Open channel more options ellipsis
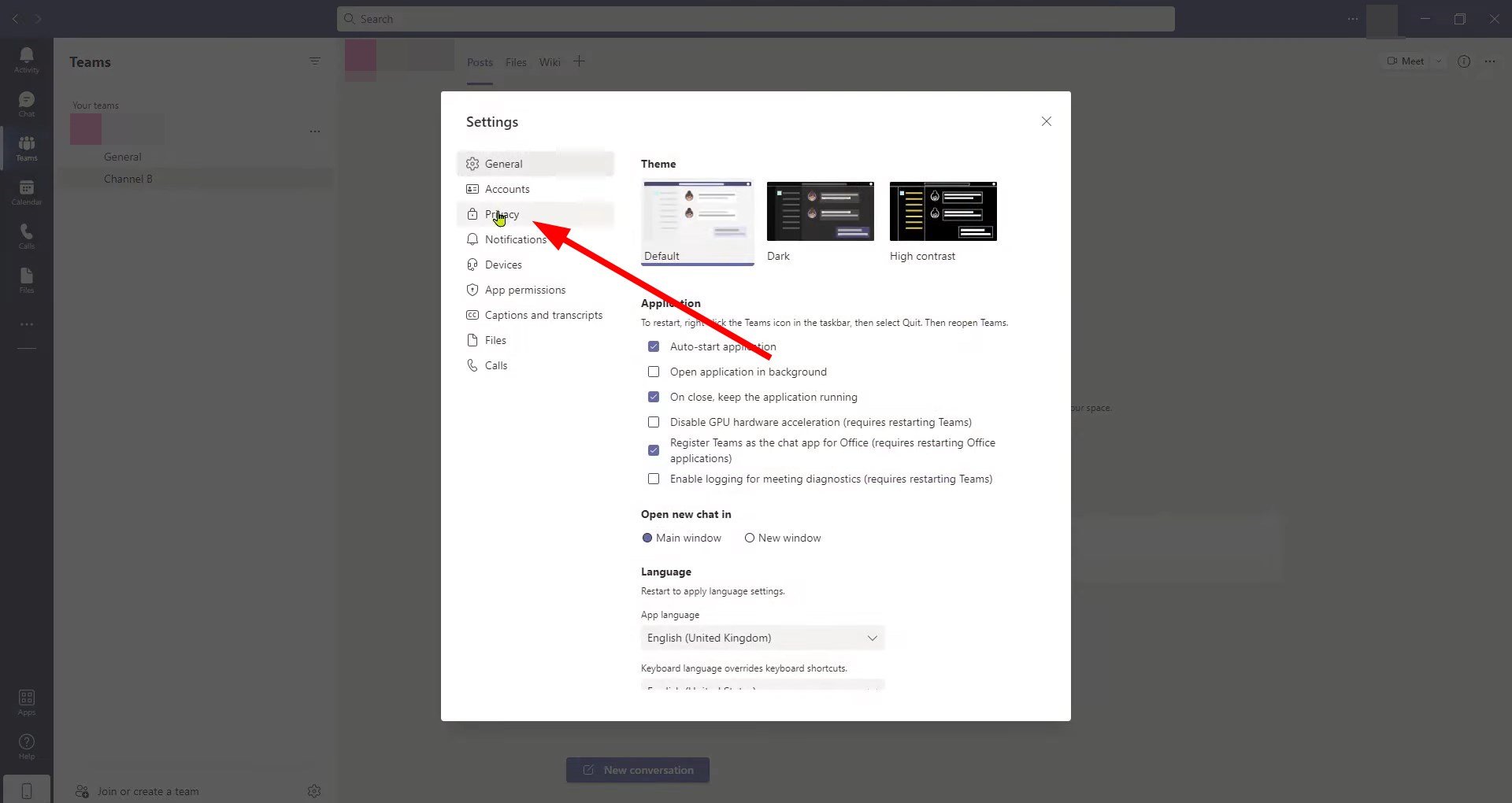This screenshot has height=803, width=1512. [1490, 61]
